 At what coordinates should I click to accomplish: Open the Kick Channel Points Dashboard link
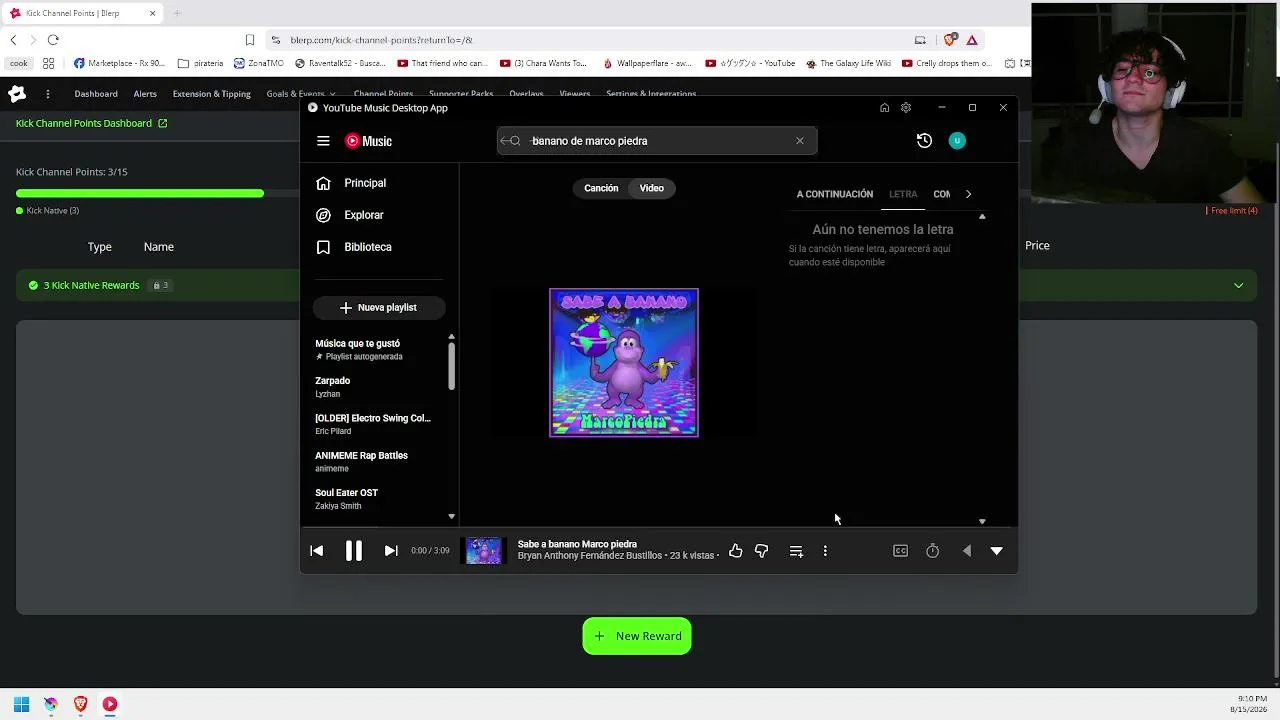[x=92, y=123]
